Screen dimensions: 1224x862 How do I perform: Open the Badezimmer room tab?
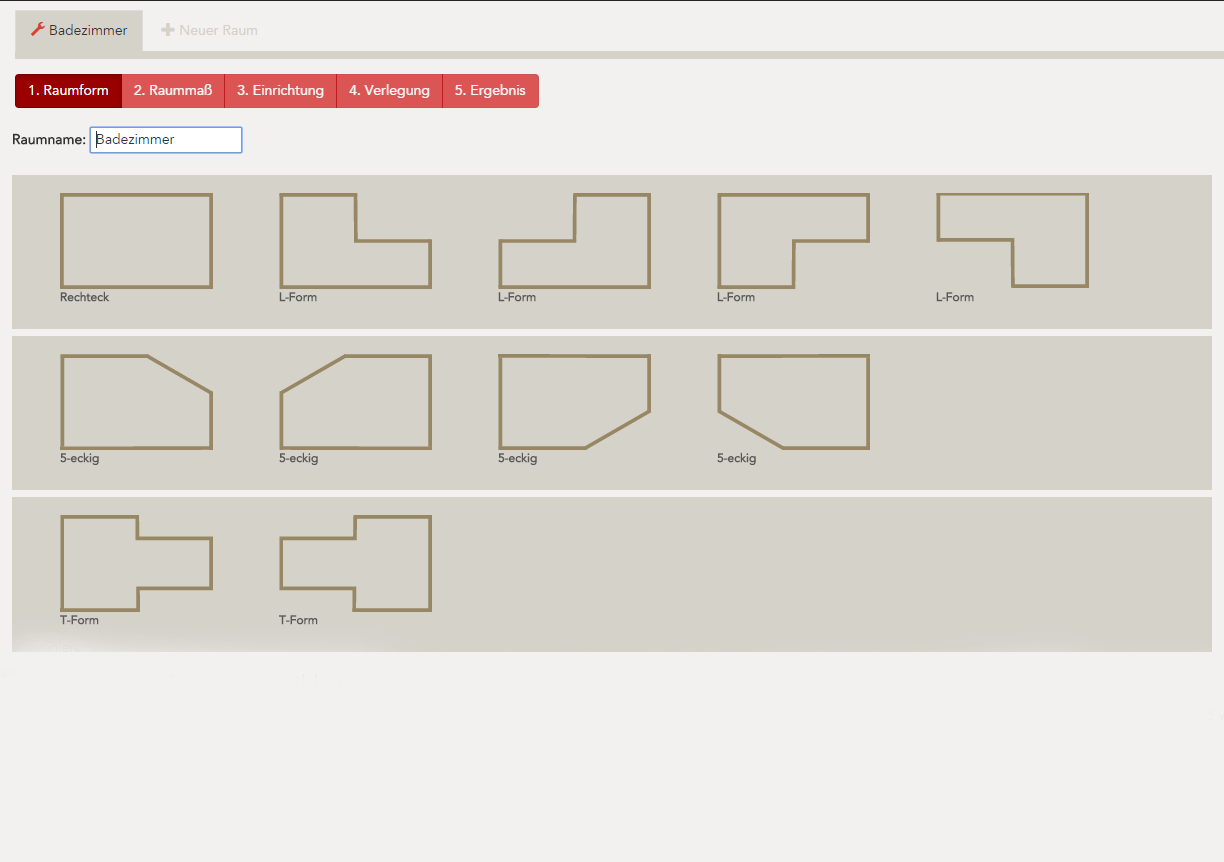click(79, 31)
